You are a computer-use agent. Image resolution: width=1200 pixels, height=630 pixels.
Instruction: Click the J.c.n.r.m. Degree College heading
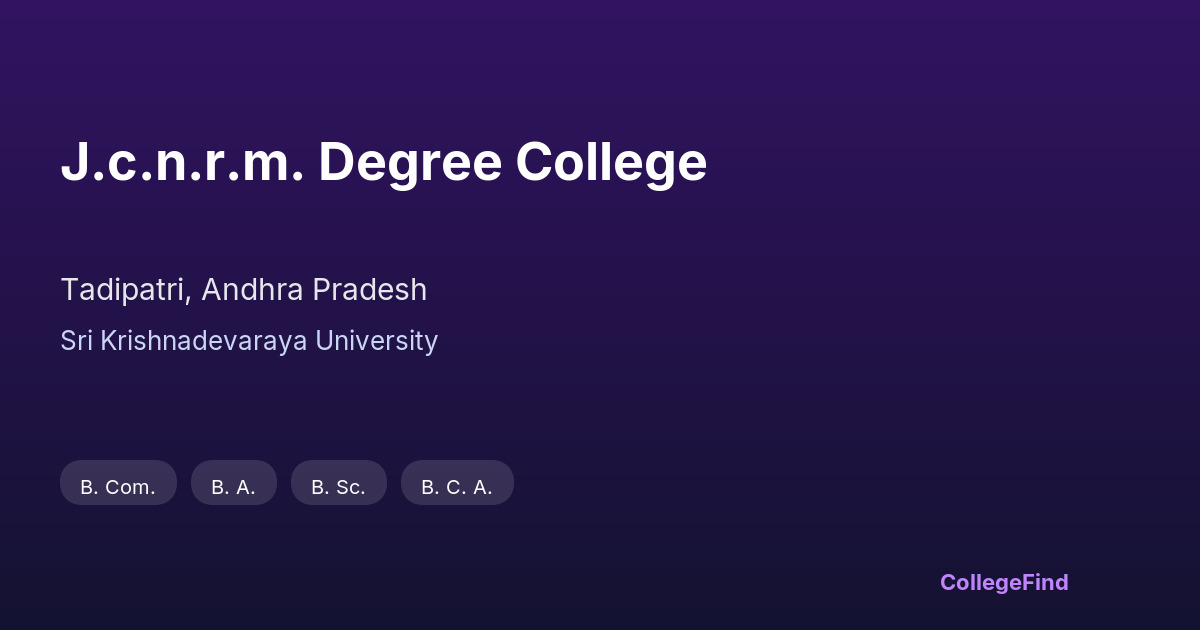coord(383,162)
